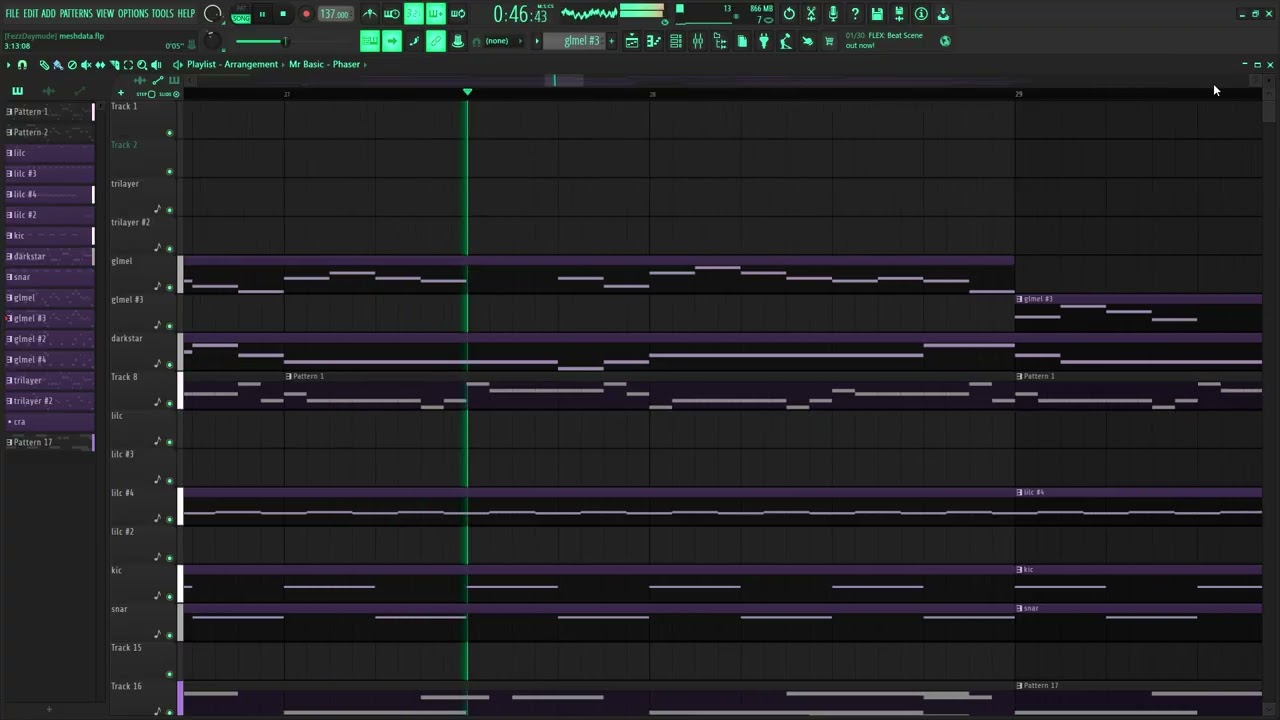Open the project picker pages icon
Screen dimensions: 1280x720
(x=742, y=41)
